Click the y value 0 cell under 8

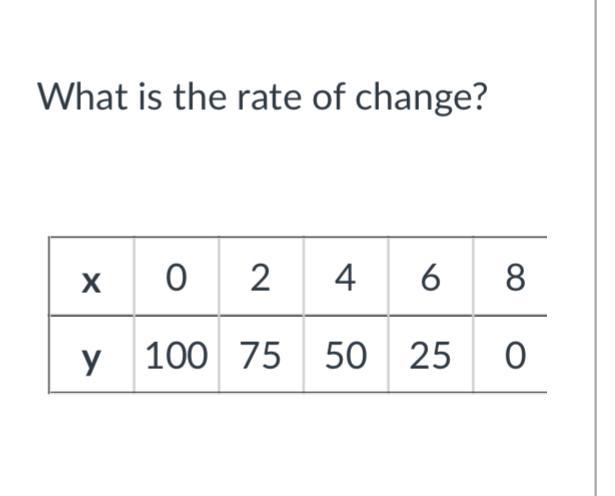510,354
